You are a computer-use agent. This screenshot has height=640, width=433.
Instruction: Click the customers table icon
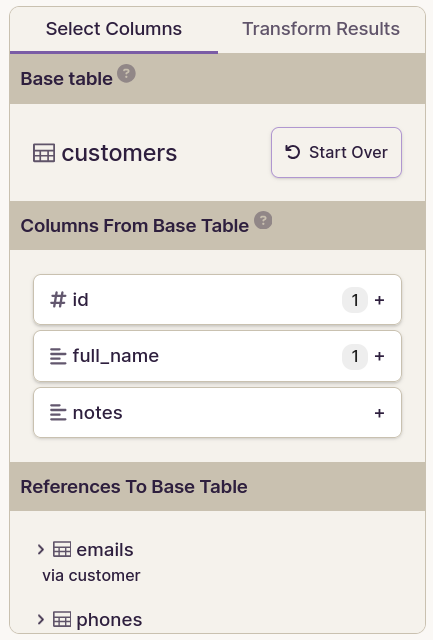(44, 153)
